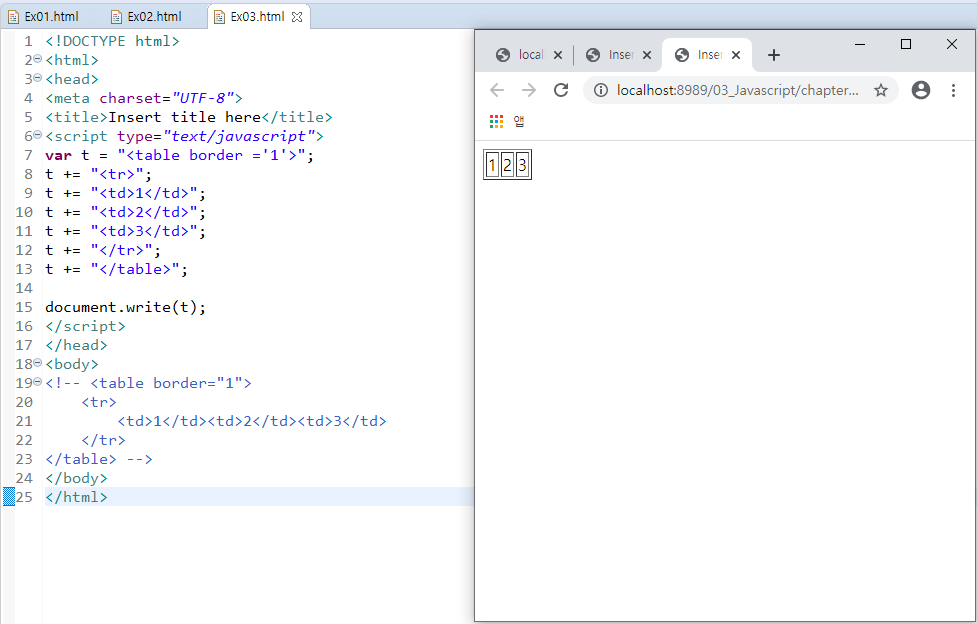Viewport: 977px width, 624px height.
Task: Click the browser forward arrow
Action: 529,90
